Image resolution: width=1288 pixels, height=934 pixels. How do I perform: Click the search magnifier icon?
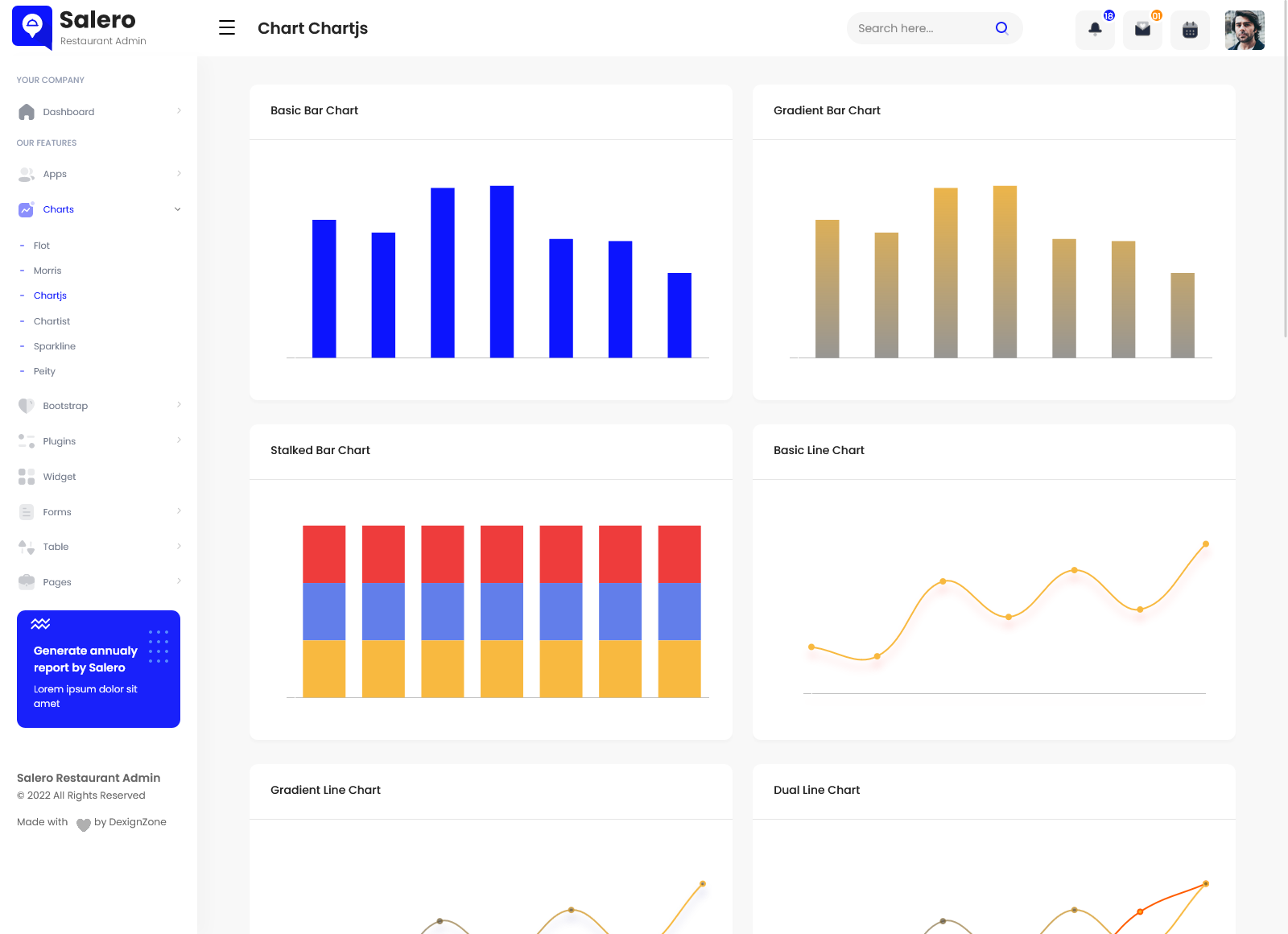pyautogui.click(x=1001, y=28)
